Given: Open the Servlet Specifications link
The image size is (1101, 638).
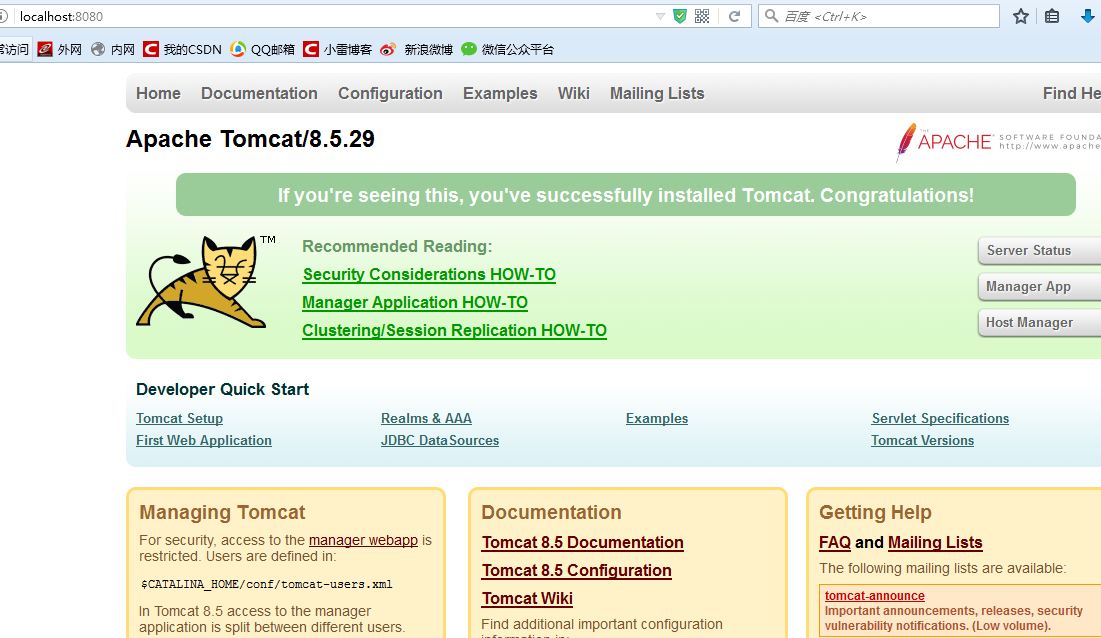Looking at the screenshot, I should click(940, 418).
